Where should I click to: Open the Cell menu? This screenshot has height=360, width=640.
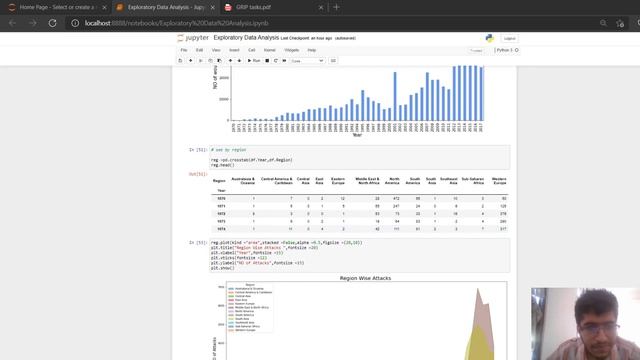(251, 50)
